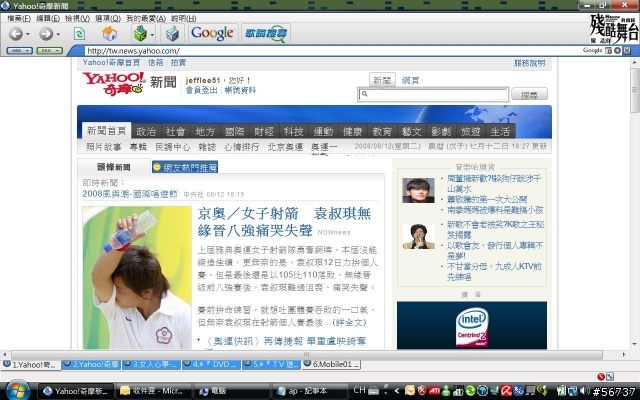Image resolution: width=640 pixels, height=400 pixels.
Task: Click the Forward arrow button
Action: pyautogui.click(x=46, y=33)
